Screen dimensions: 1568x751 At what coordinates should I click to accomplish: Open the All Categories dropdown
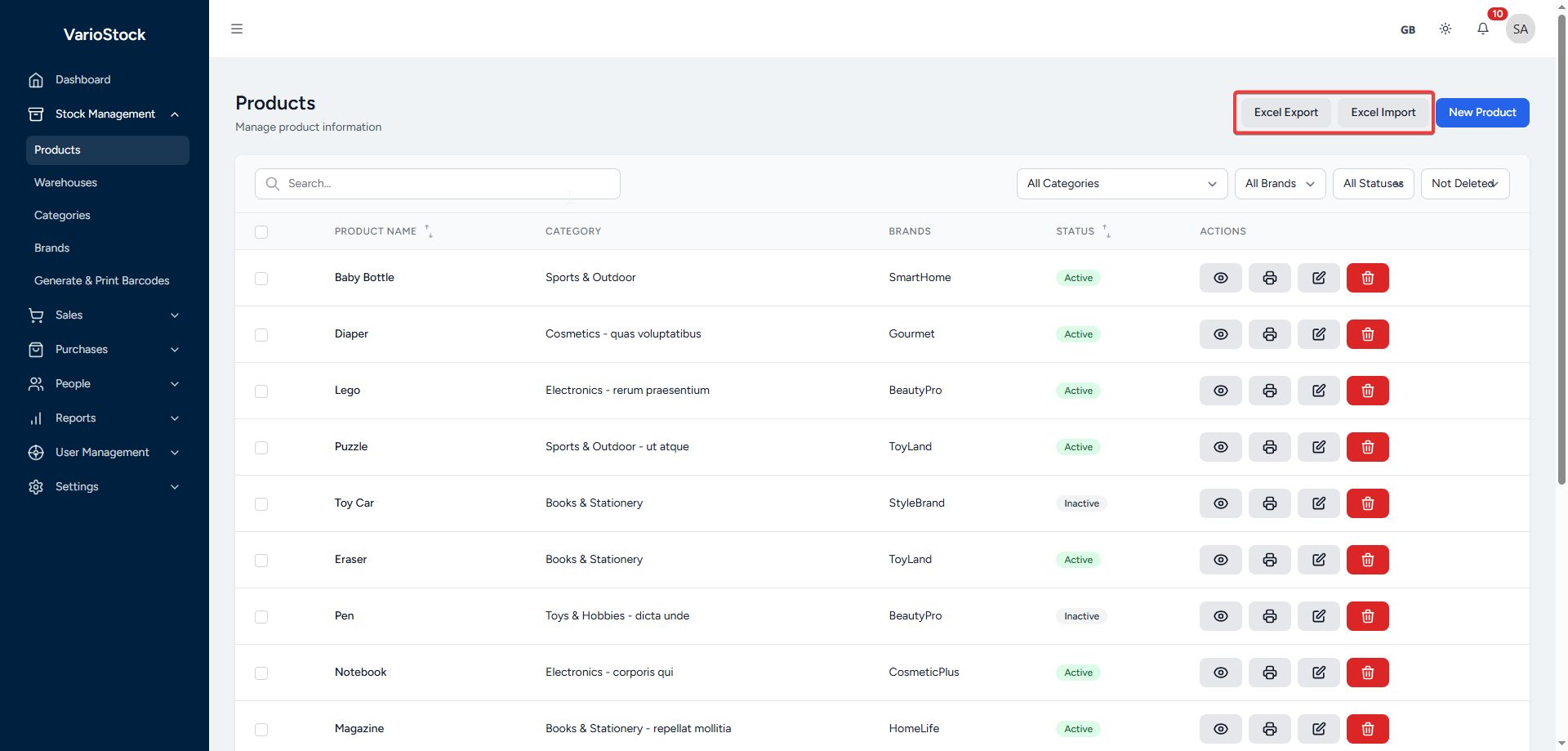1121,184
